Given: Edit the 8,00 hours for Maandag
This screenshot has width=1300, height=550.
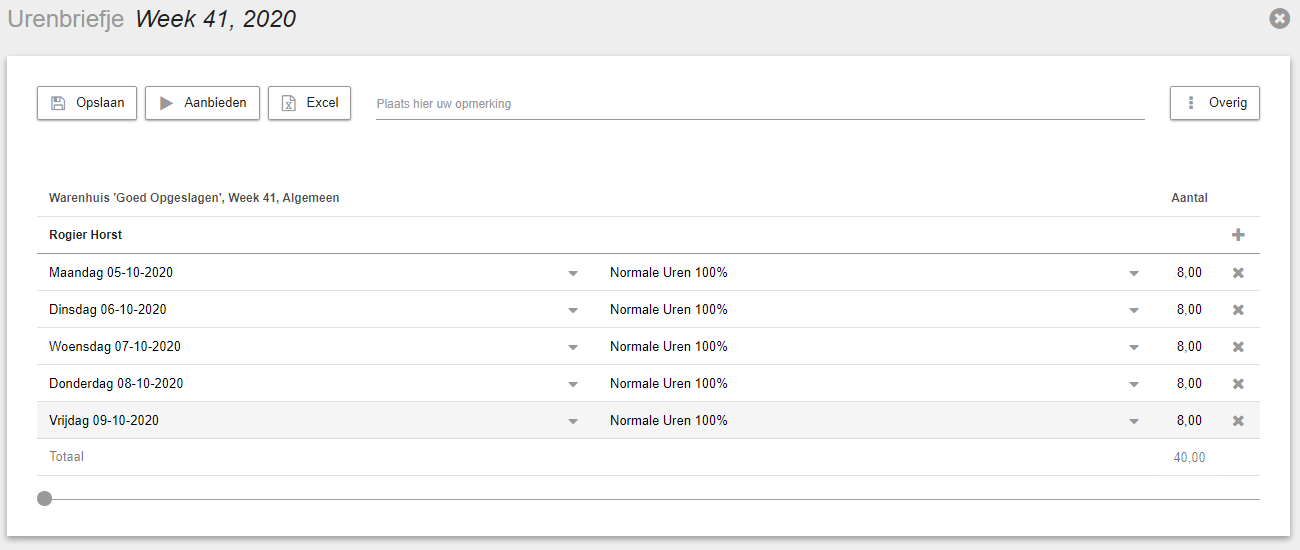Looking at the screenshot, I should click(x=1189, y=273).
